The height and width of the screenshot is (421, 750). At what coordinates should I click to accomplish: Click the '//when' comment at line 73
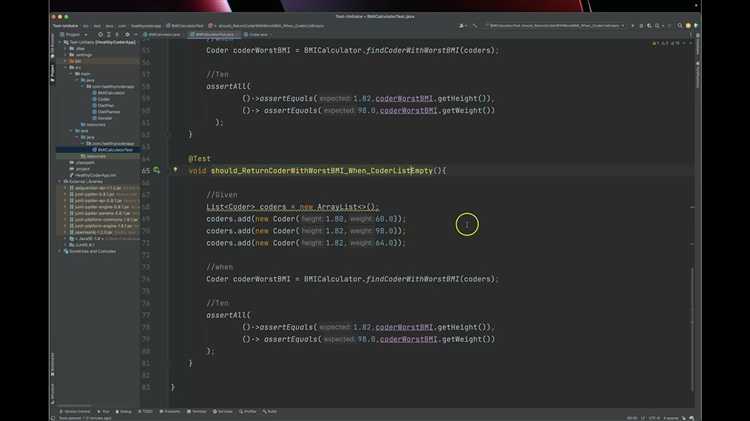220,267
